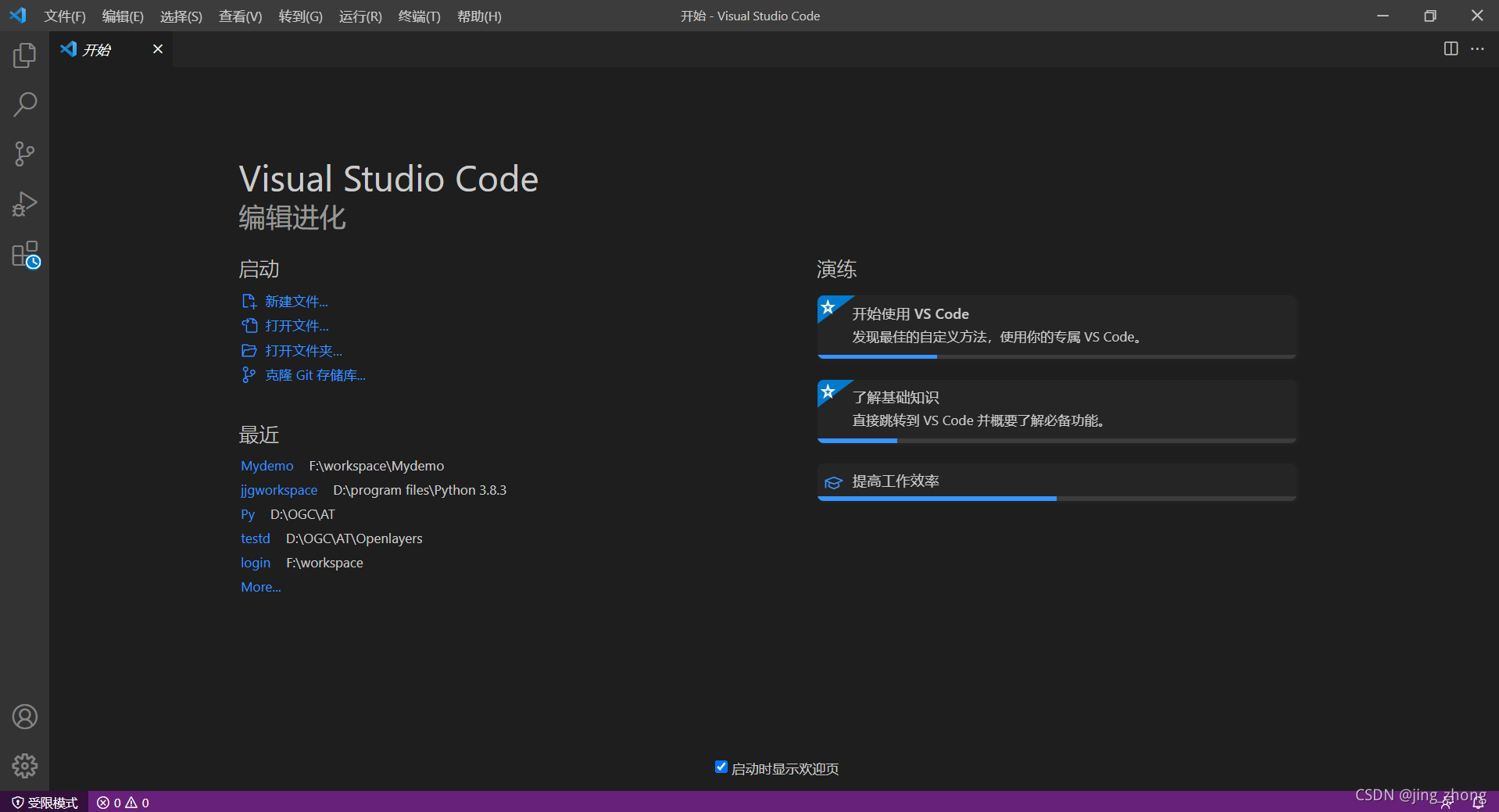1499x812 pixels.
Task: Open the 运行(R) menu
Action: [360, 16]
